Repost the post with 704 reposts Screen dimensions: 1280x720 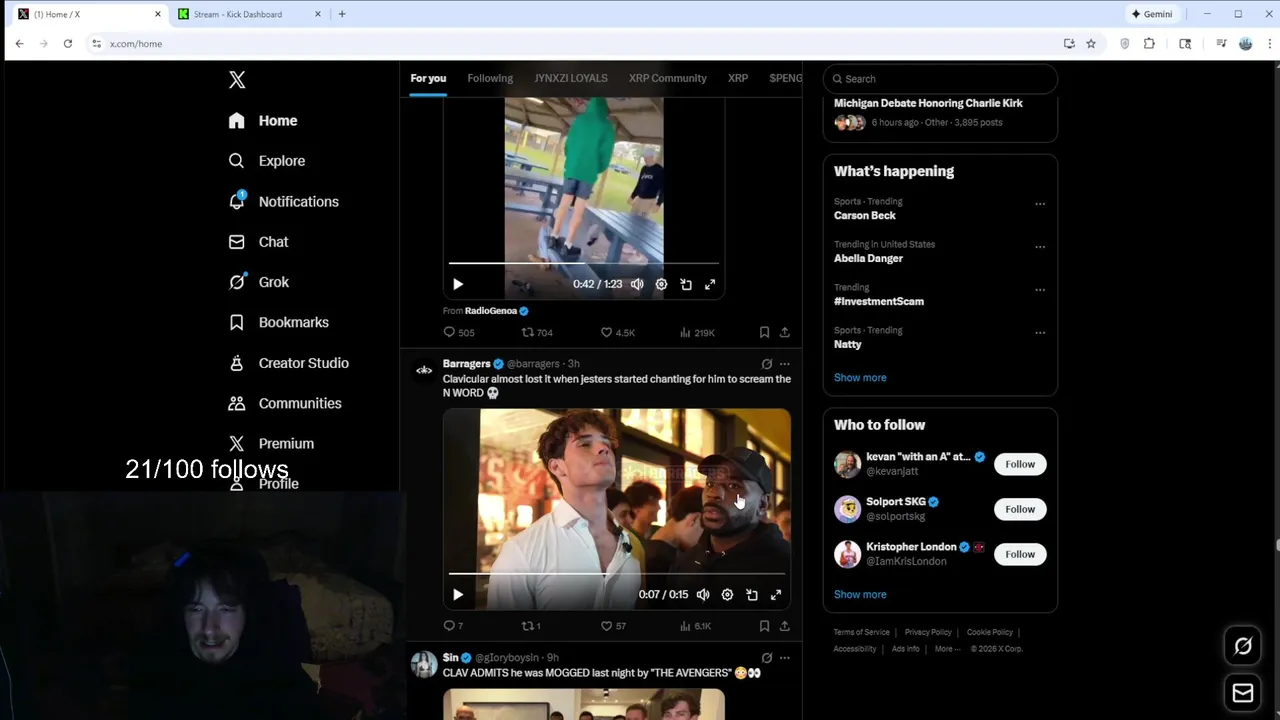coord(537,332)
